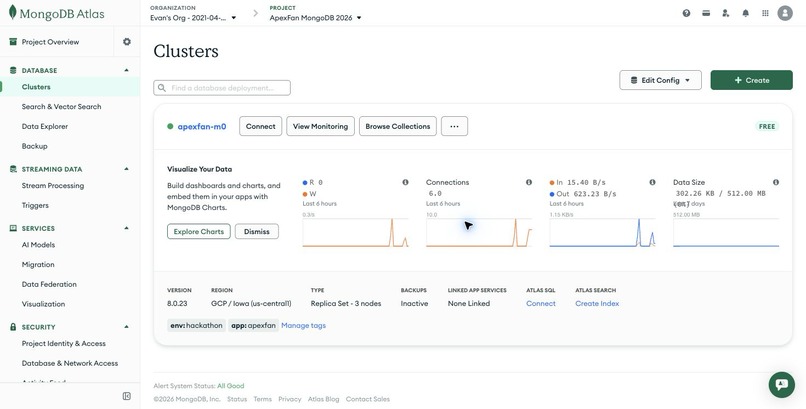
Task: Open Triggers in sidebar
Action: [x=35, y=206]
